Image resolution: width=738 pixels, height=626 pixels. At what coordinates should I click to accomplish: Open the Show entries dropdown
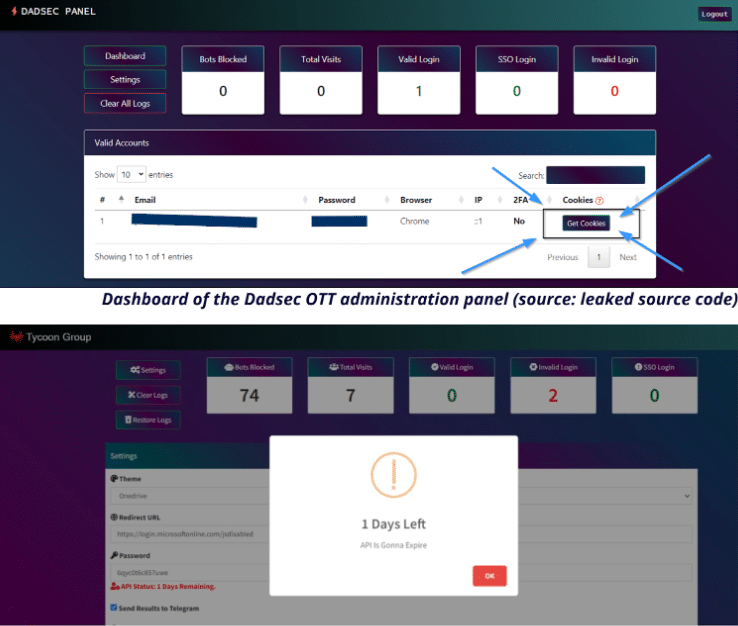point(132,175)
